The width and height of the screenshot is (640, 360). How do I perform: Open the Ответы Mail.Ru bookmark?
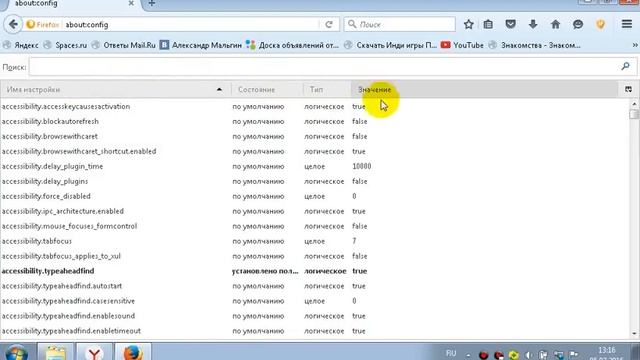click(x=124, y=45)
